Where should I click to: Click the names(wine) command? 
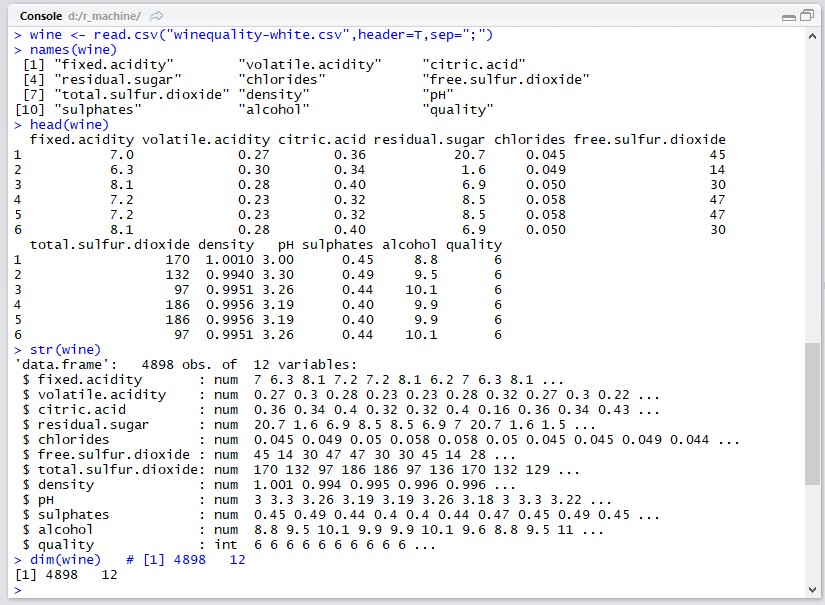(x=73, y=49)
